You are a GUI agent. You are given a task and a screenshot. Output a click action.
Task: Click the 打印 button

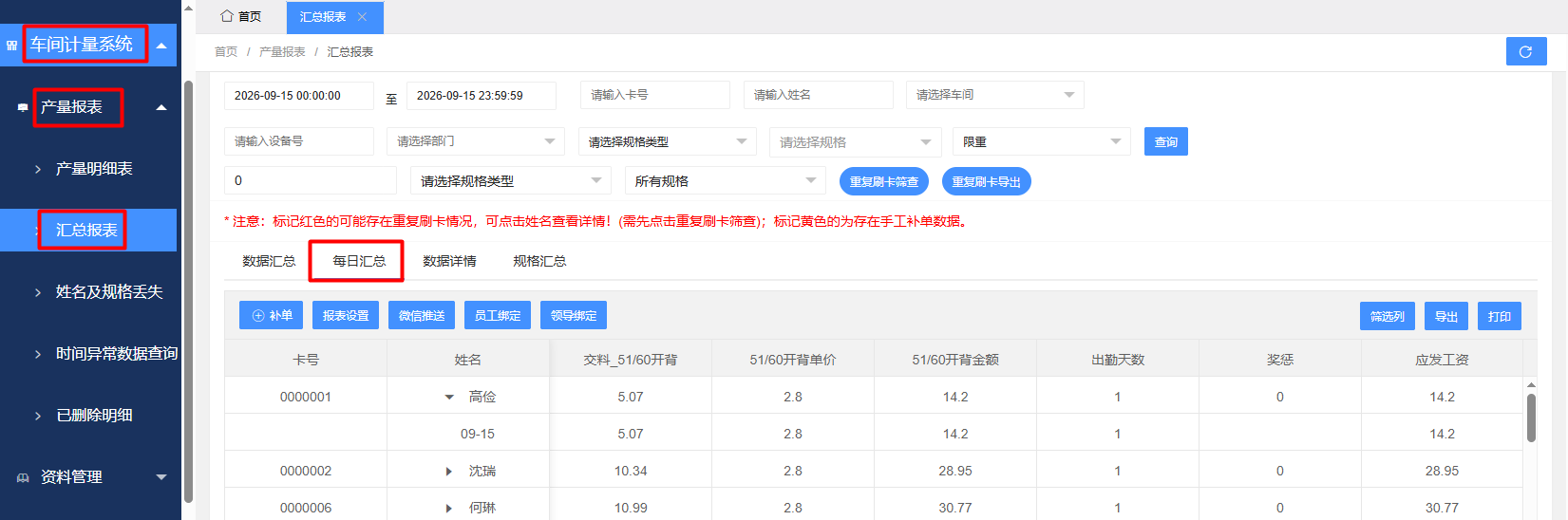[x=1500, y=316]
